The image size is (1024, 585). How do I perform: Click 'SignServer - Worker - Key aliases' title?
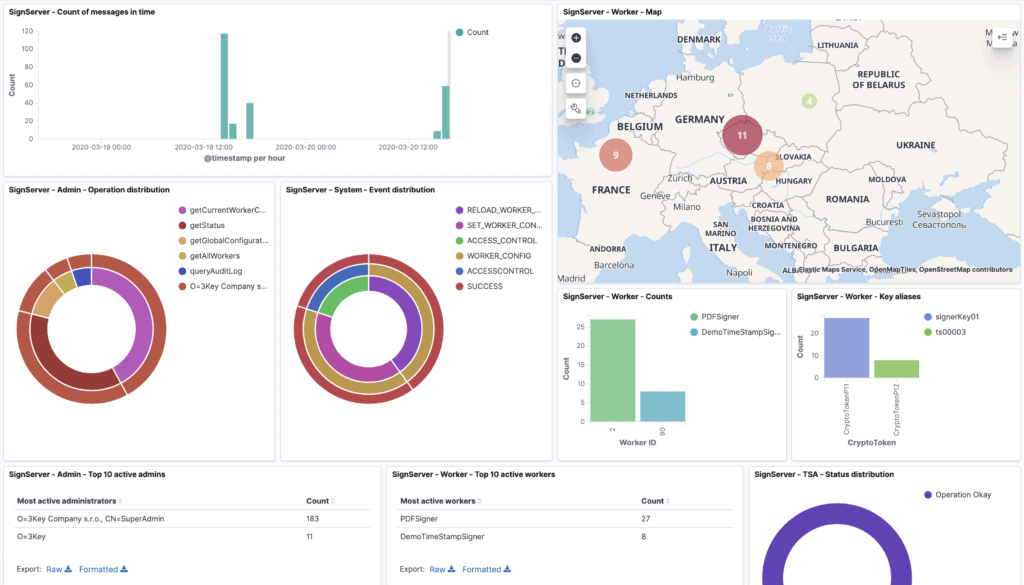859,296
